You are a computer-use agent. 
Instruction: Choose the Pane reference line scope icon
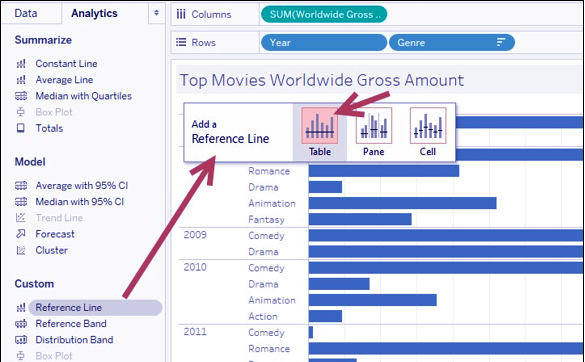[x=374, y=126]
